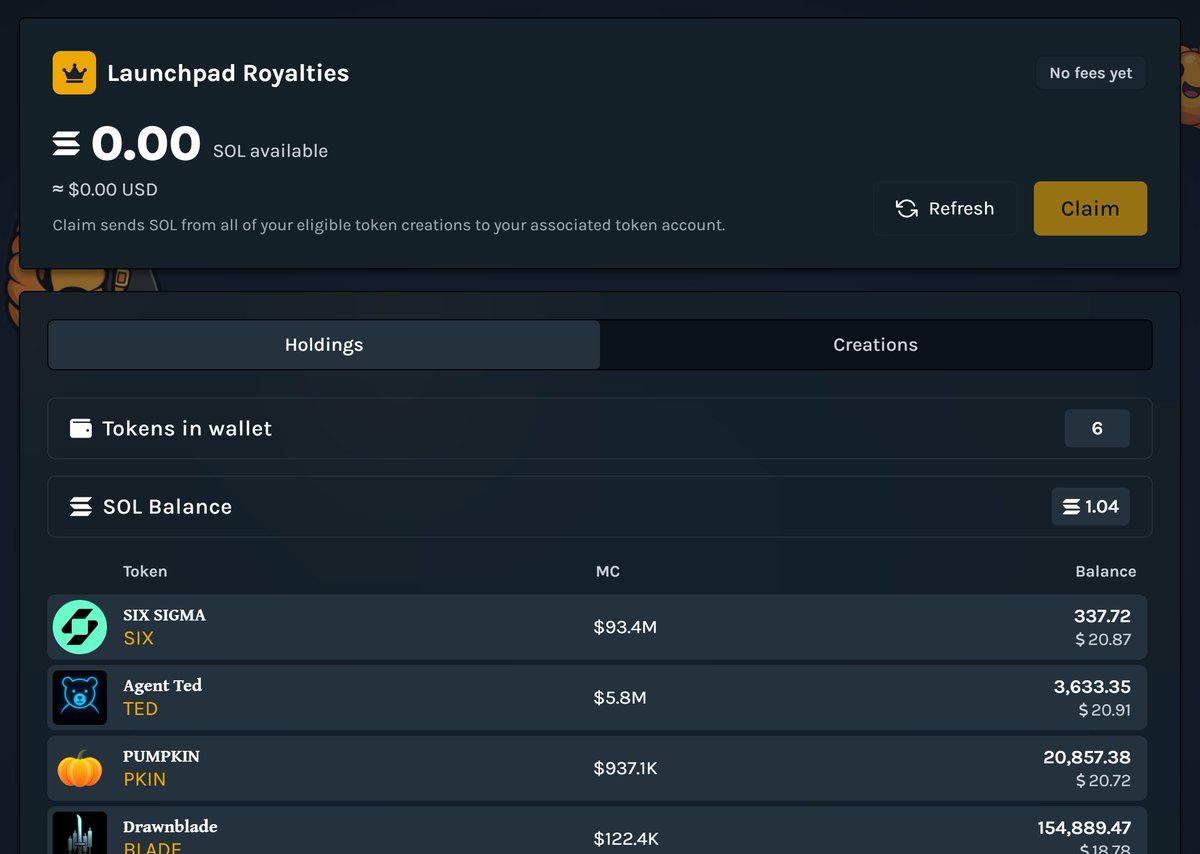Screen dimensions: 1200x854
Task: Click the Drawnblade token icon
Action: coord(79,834)
